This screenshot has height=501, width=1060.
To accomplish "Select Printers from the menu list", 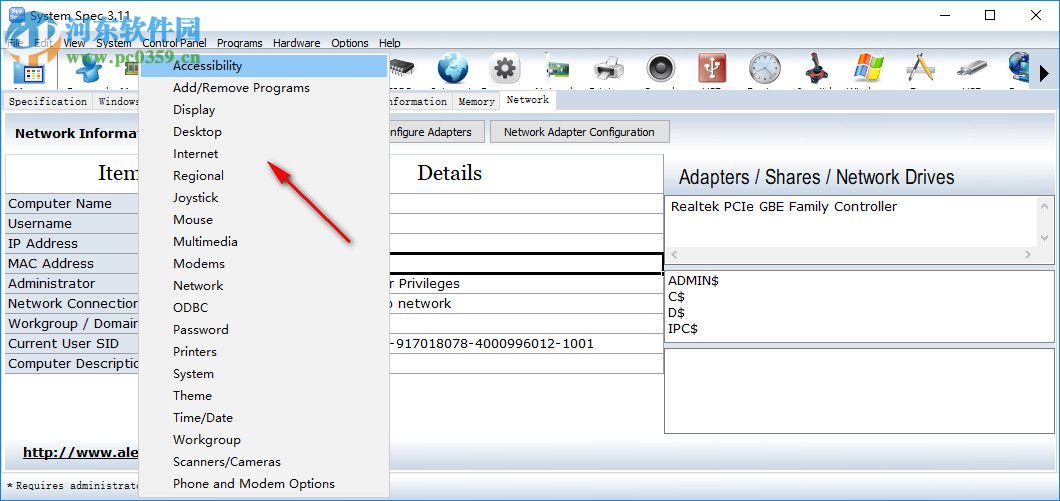I will click(264, 352).
